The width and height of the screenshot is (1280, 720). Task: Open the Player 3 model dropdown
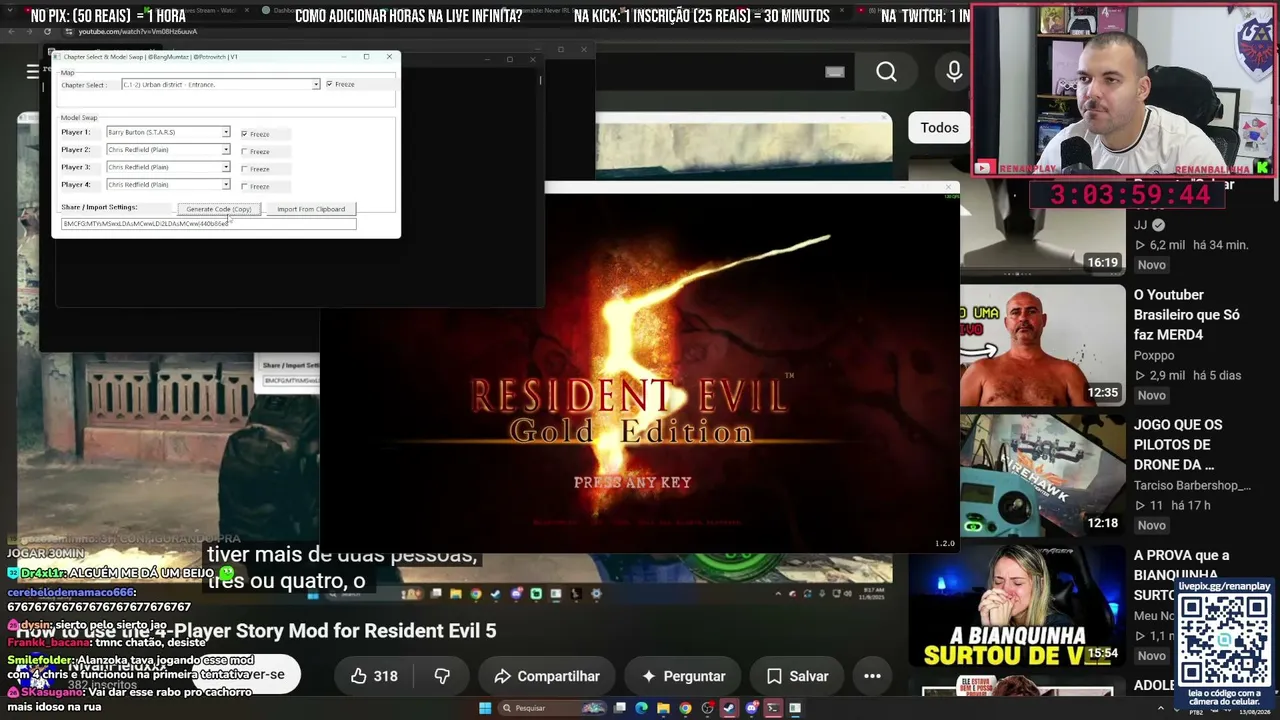168,167
